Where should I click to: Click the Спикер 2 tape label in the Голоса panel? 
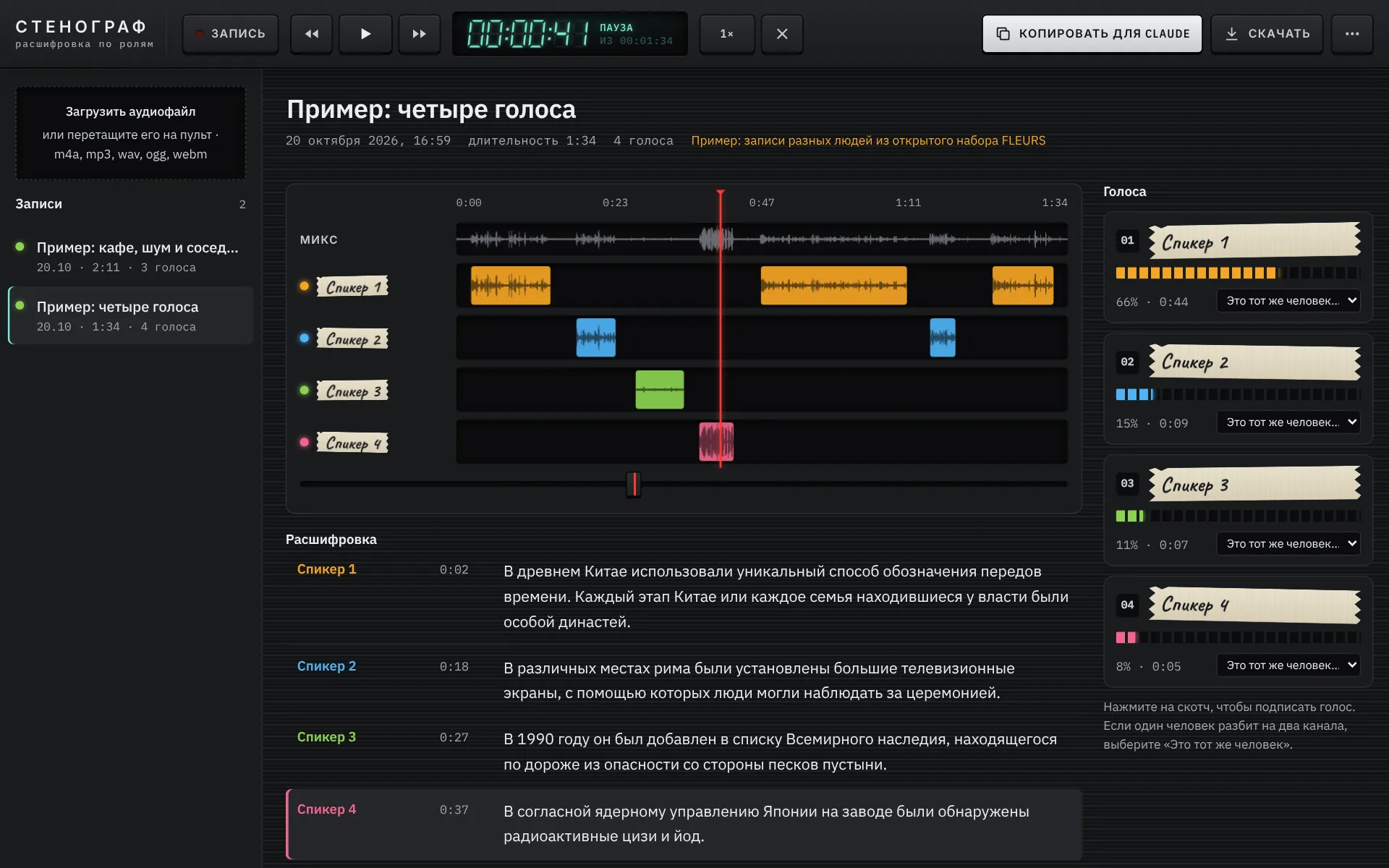1255,362
